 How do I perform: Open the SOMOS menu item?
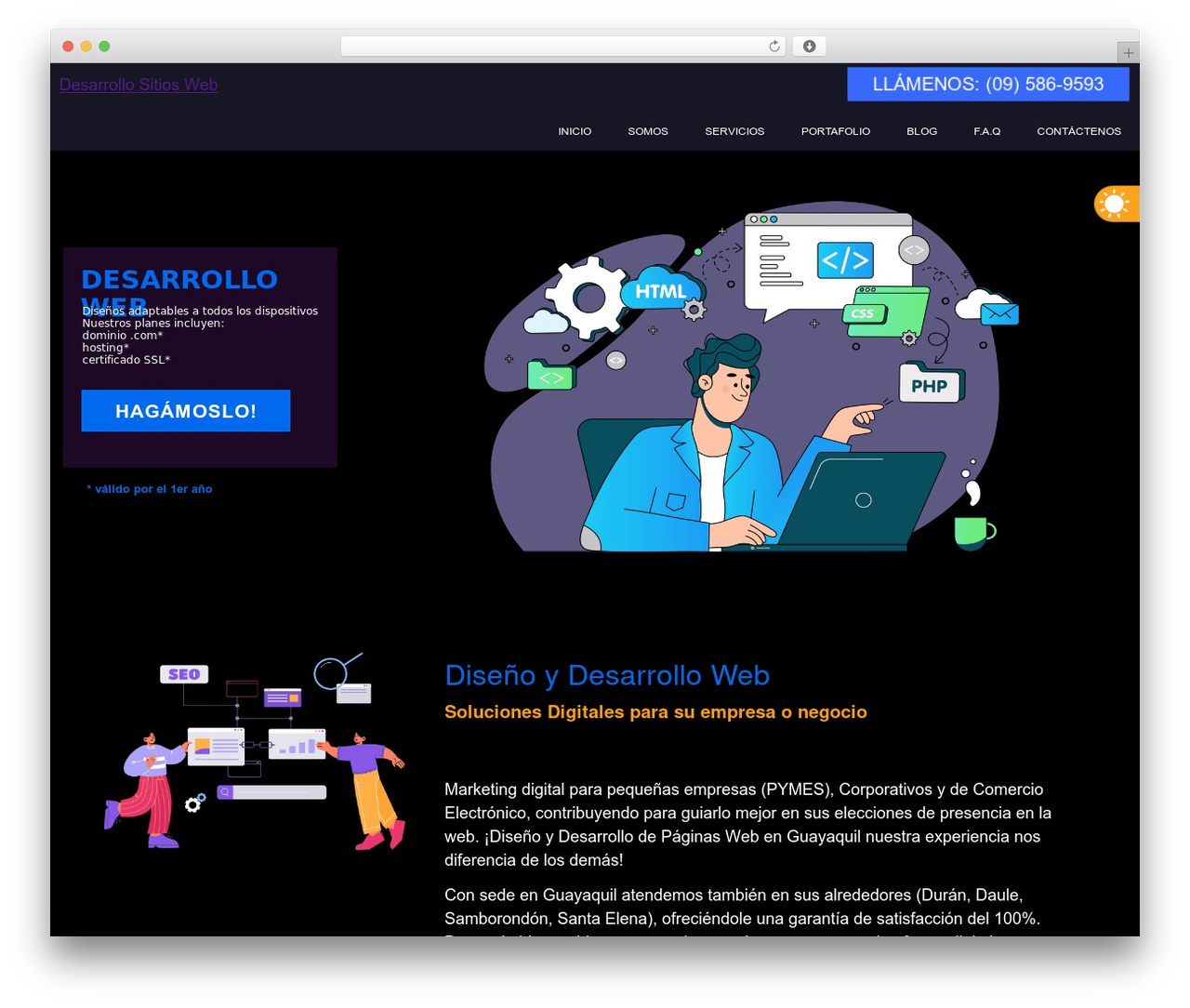point(648,131)
